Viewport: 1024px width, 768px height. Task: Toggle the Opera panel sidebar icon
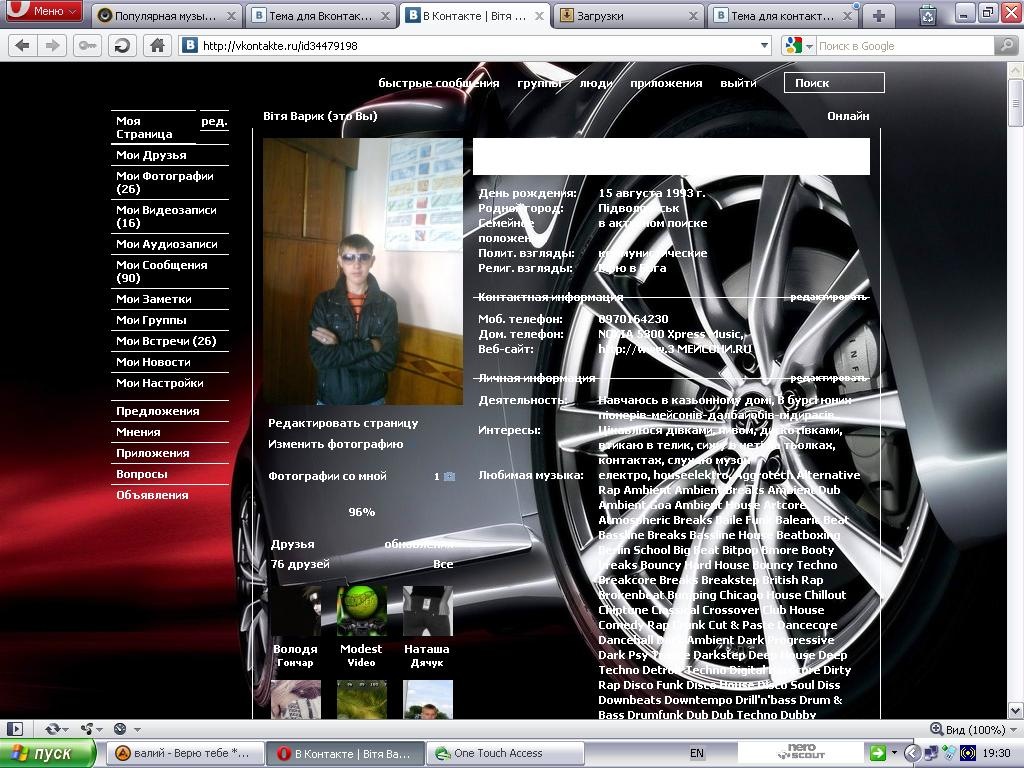(x=15, y=729)
